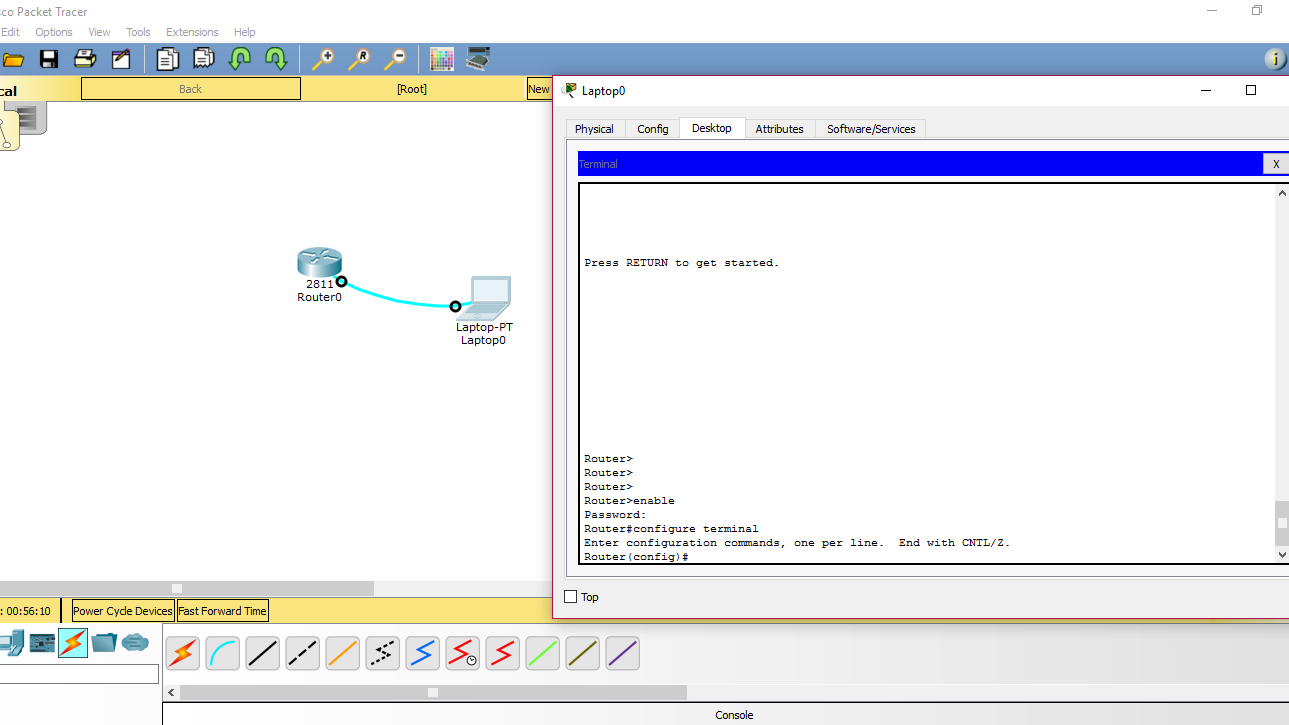Select the orange fiber cable
The height and width of the screenshot is (725, 1289).
(343, 654)
